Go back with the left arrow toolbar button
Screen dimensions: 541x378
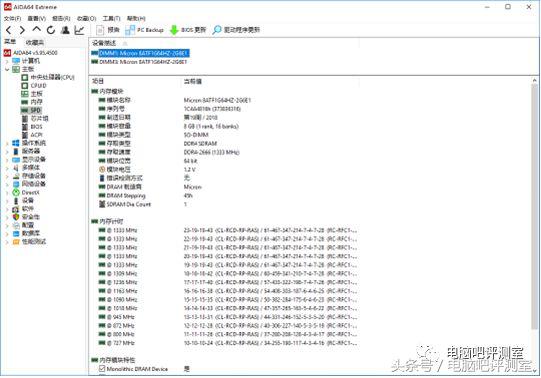coord(9,30)
